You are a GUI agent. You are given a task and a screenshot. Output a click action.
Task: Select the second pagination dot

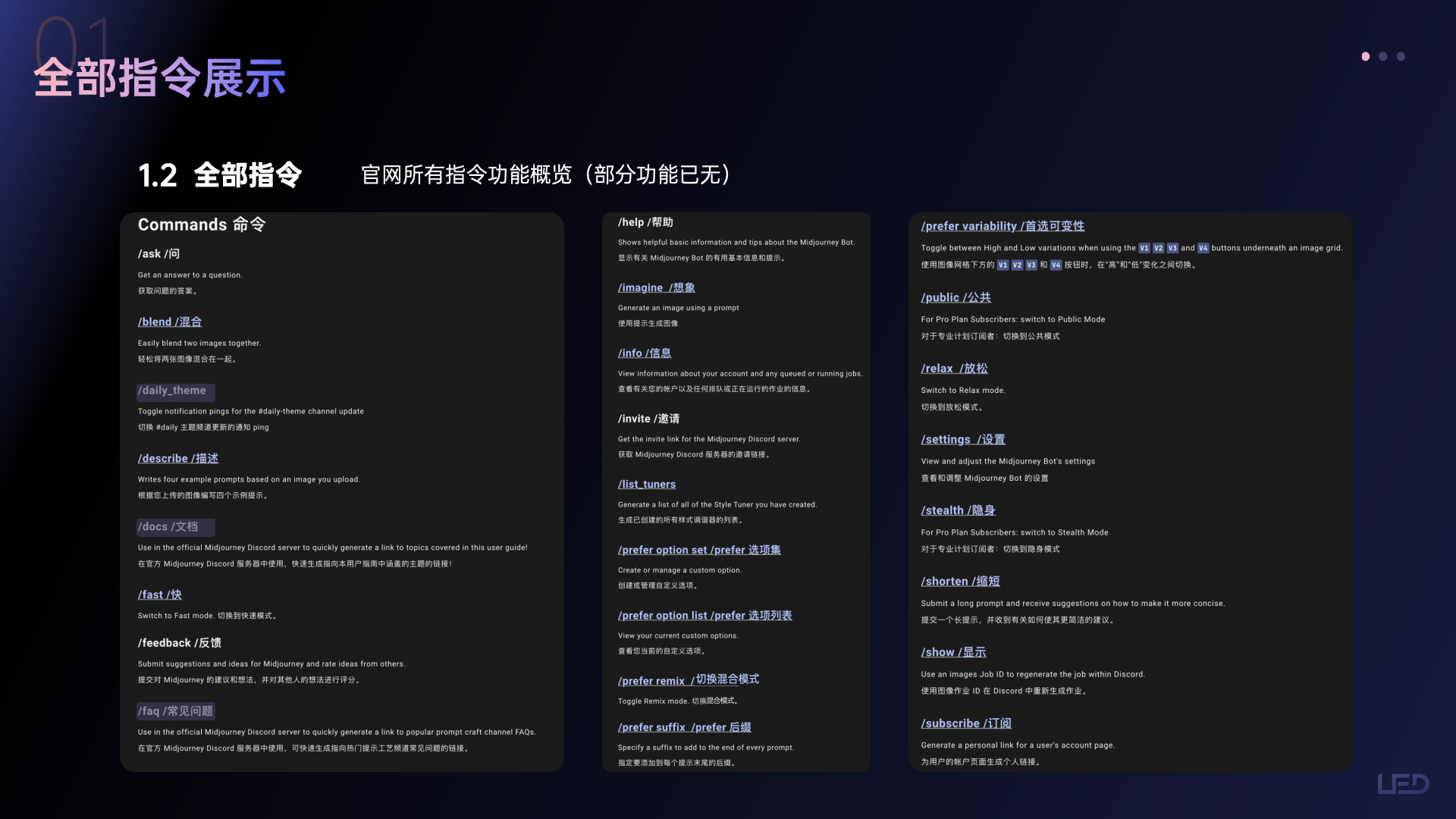coord(1382,56)
